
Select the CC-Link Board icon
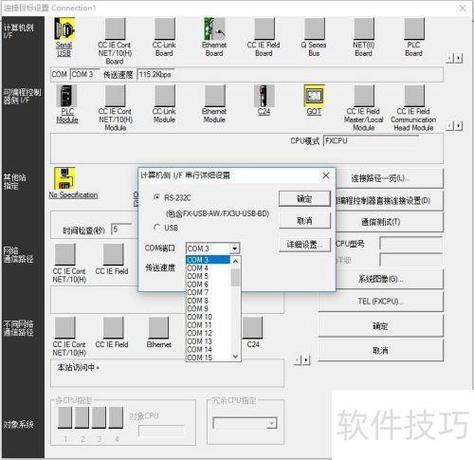coord(165,29)
